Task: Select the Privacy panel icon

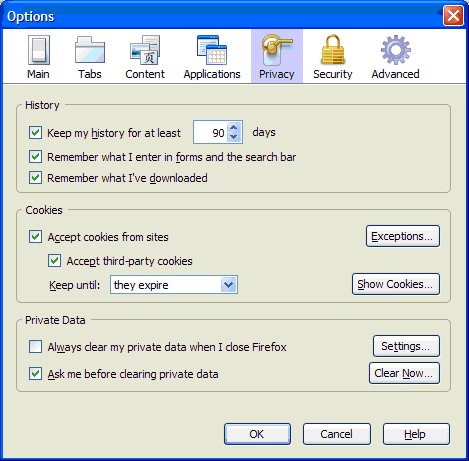Action: pyautogui.click(x=277, y=50)
